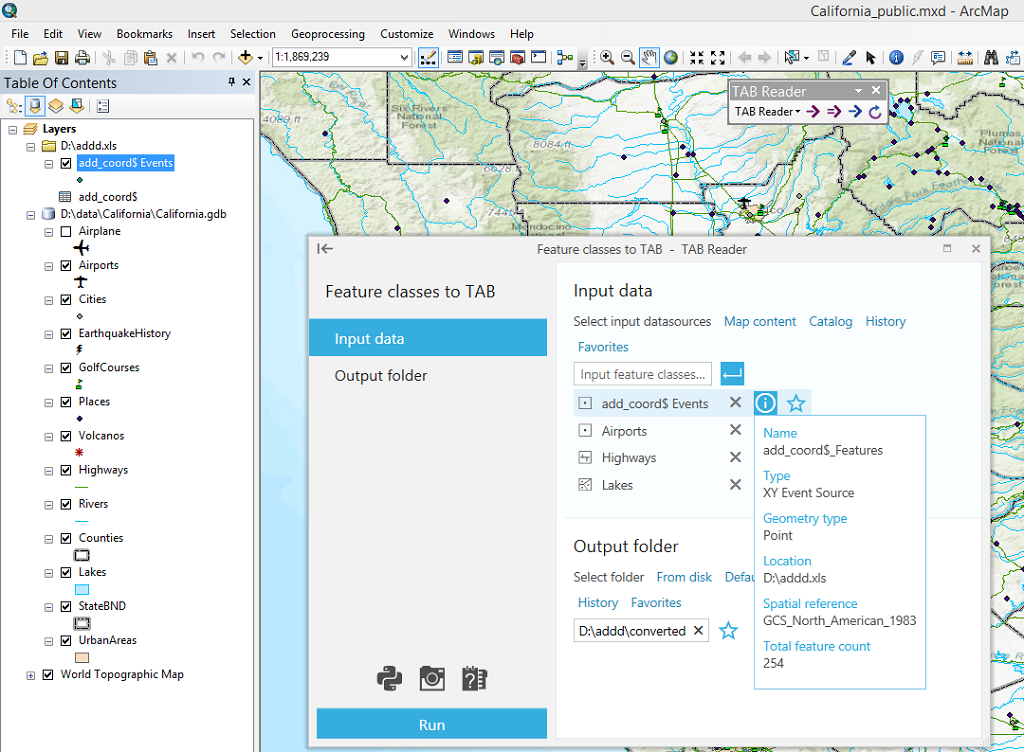Select the Input data tab
The height and width of the screenshot is (752, 1024).
tap(428, 338)
